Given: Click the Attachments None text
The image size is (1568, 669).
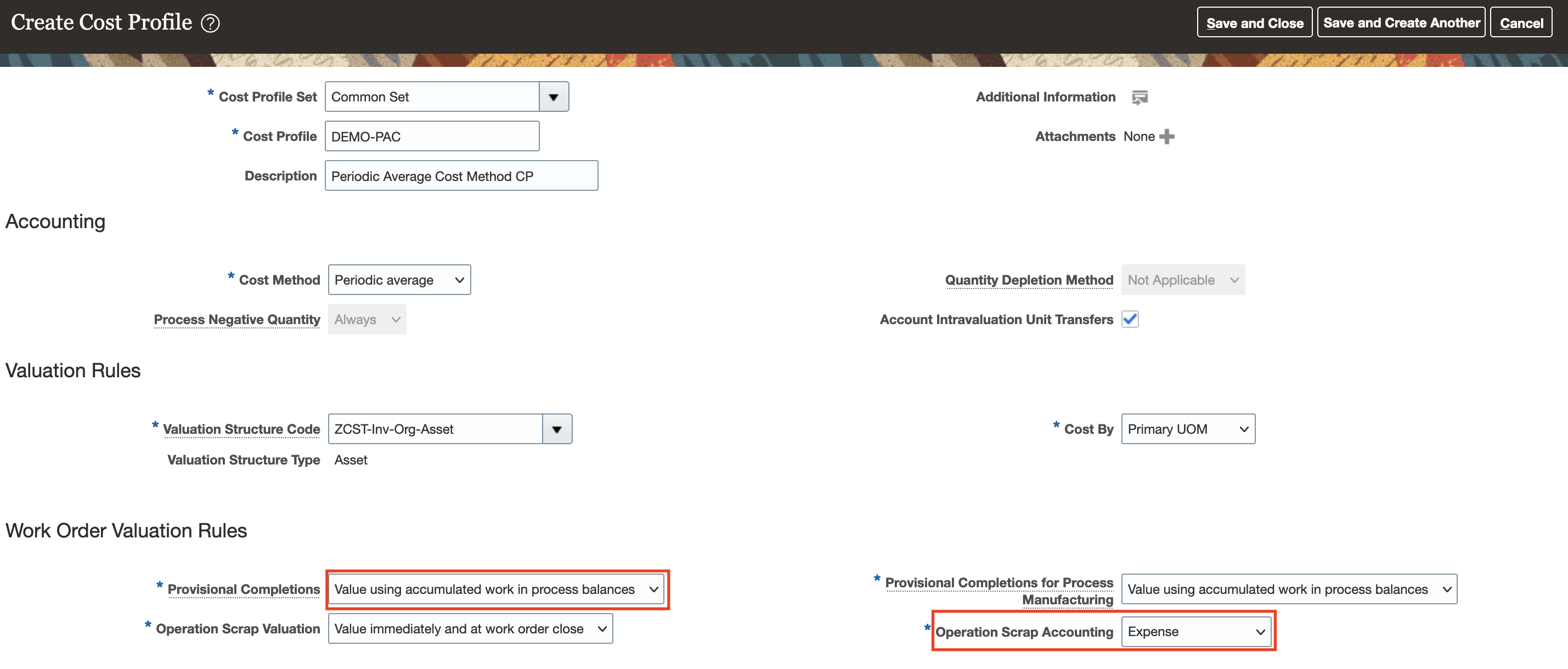Looking at the screenshot, I should (x=1139, y=137).
